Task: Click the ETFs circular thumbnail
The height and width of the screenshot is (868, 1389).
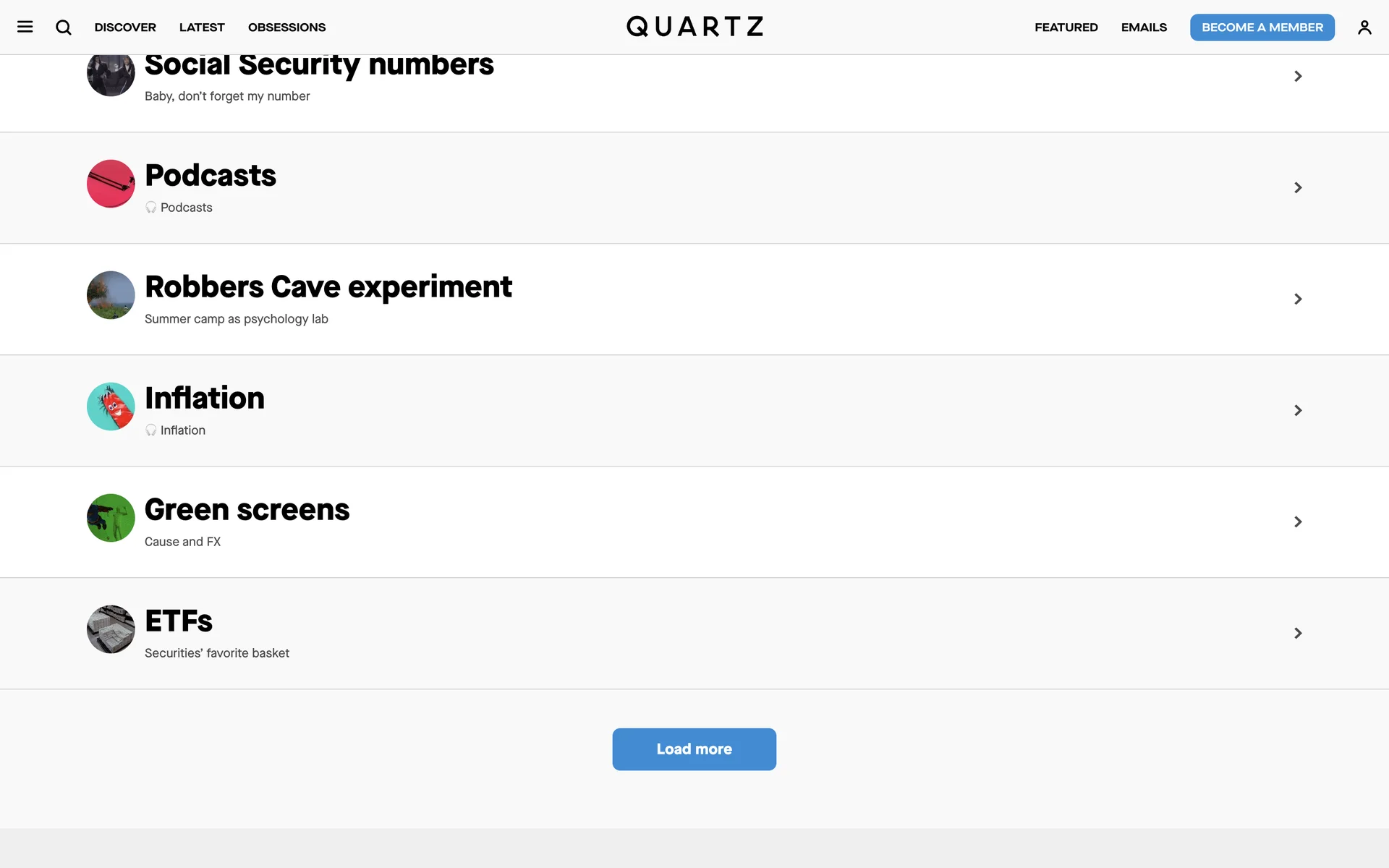Action: coord(111,629)
